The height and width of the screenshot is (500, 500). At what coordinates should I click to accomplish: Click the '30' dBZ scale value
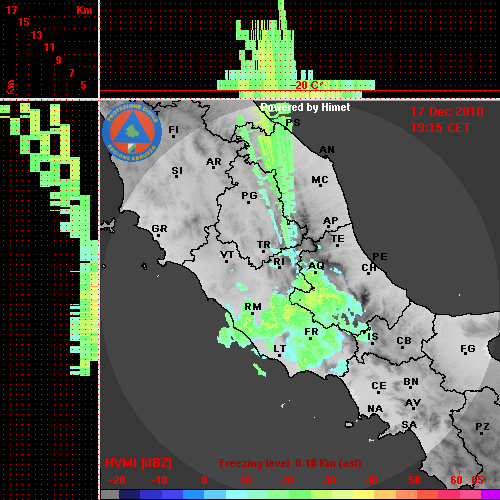click(329, 480)
